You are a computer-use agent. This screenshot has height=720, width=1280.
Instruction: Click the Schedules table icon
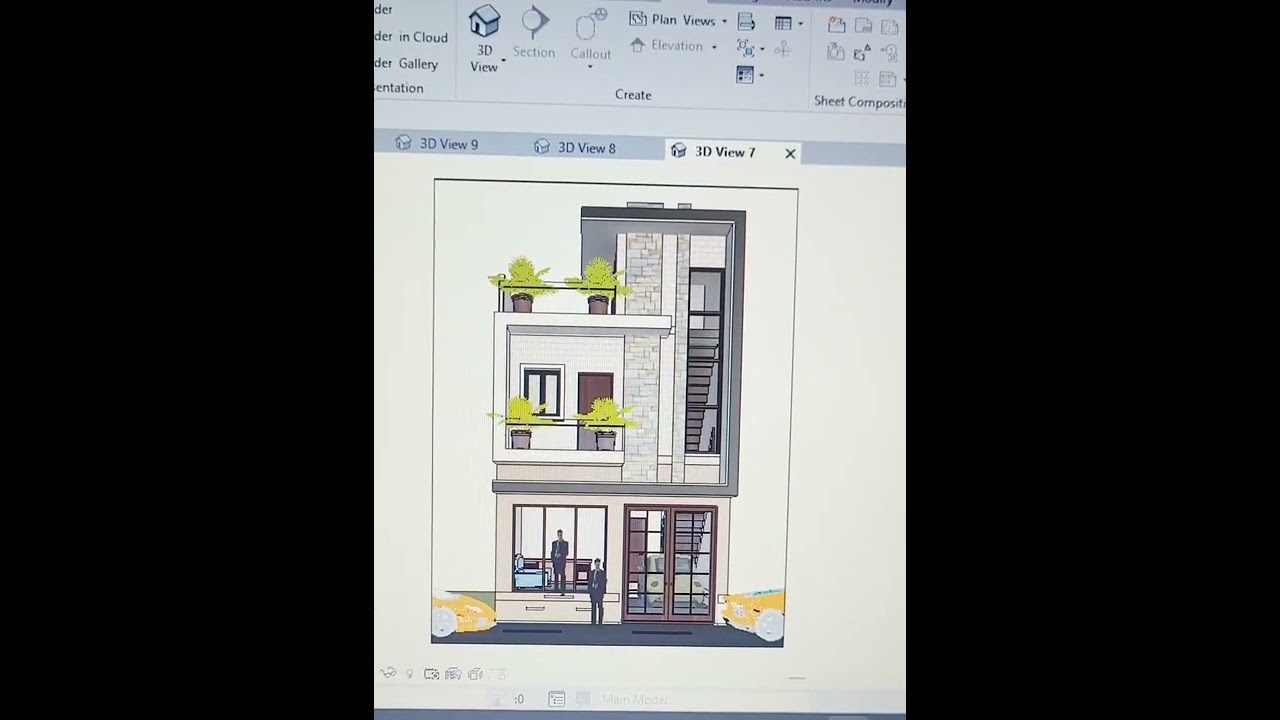pos(783,23)
